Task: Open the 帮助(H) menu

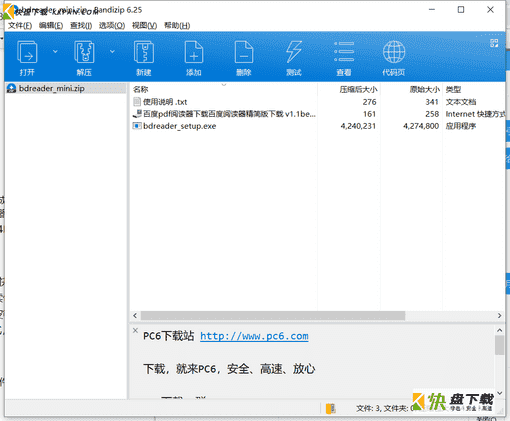Action: (x=177, y=26)
